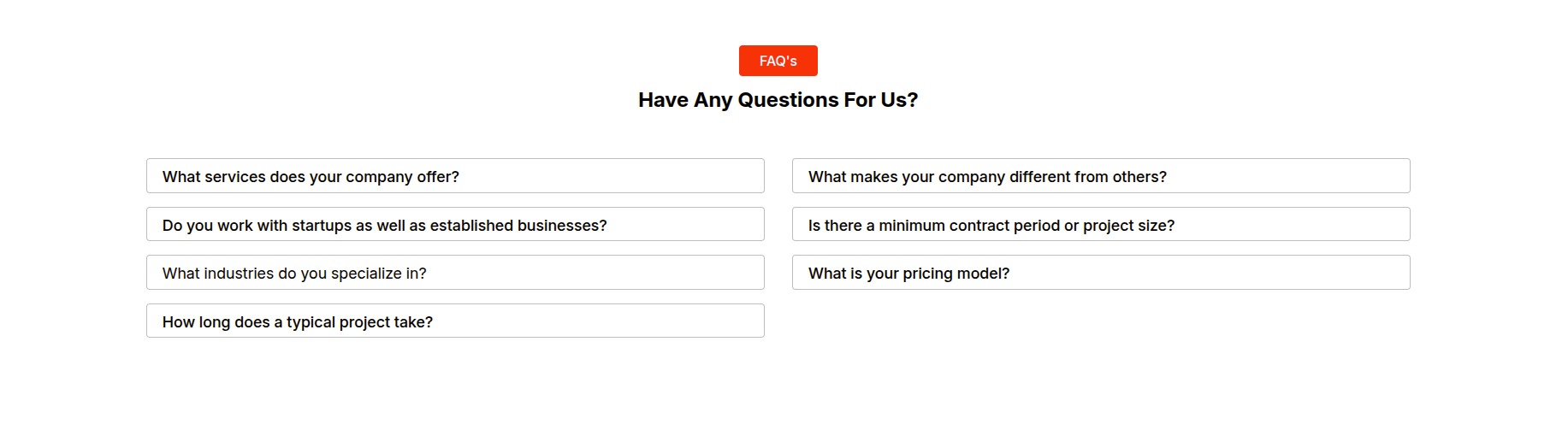
Task: Toggle the startups FAQ accordion row
Action: coord(455,225)
